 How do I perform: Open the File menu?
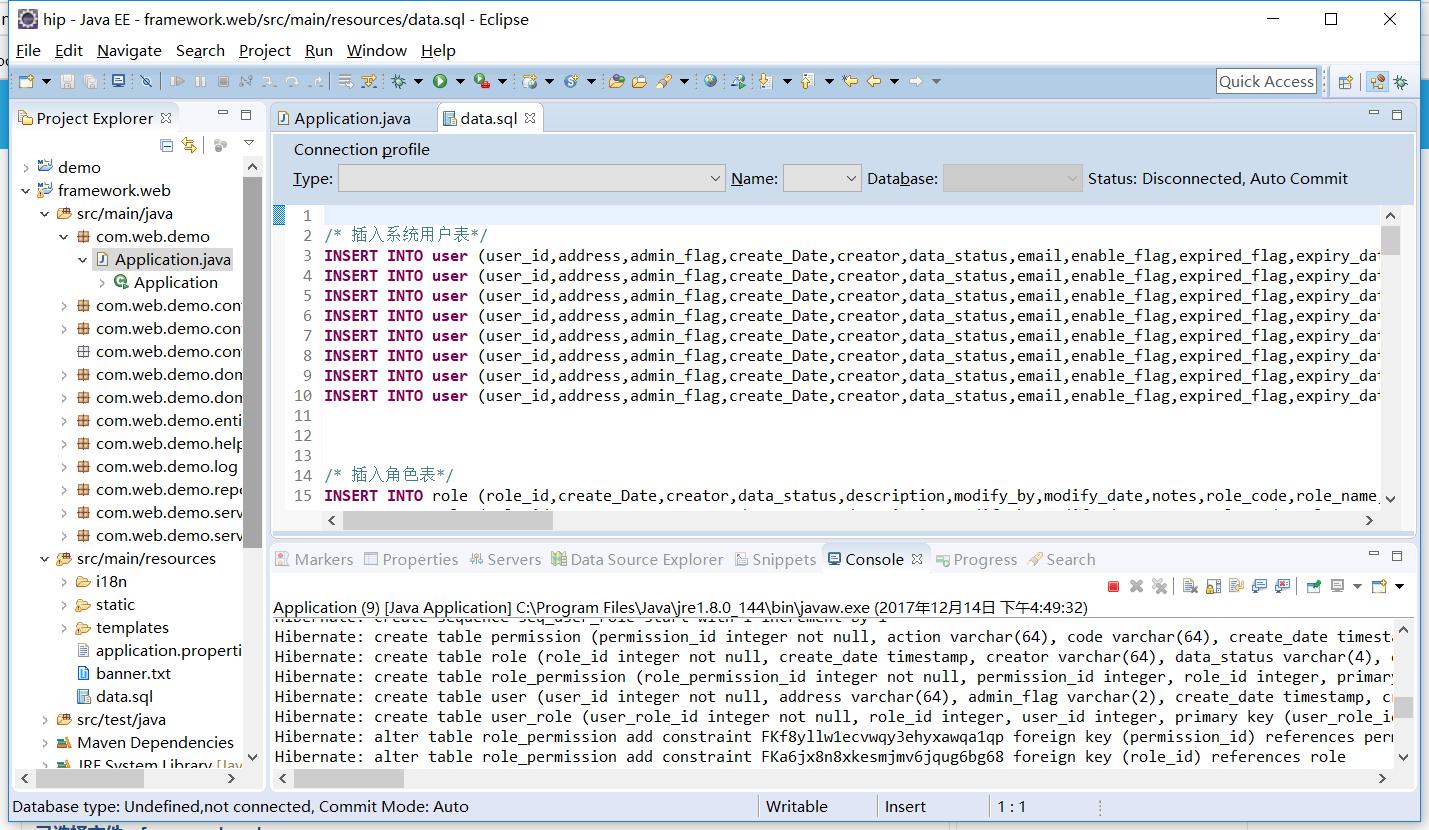point(29,51)
